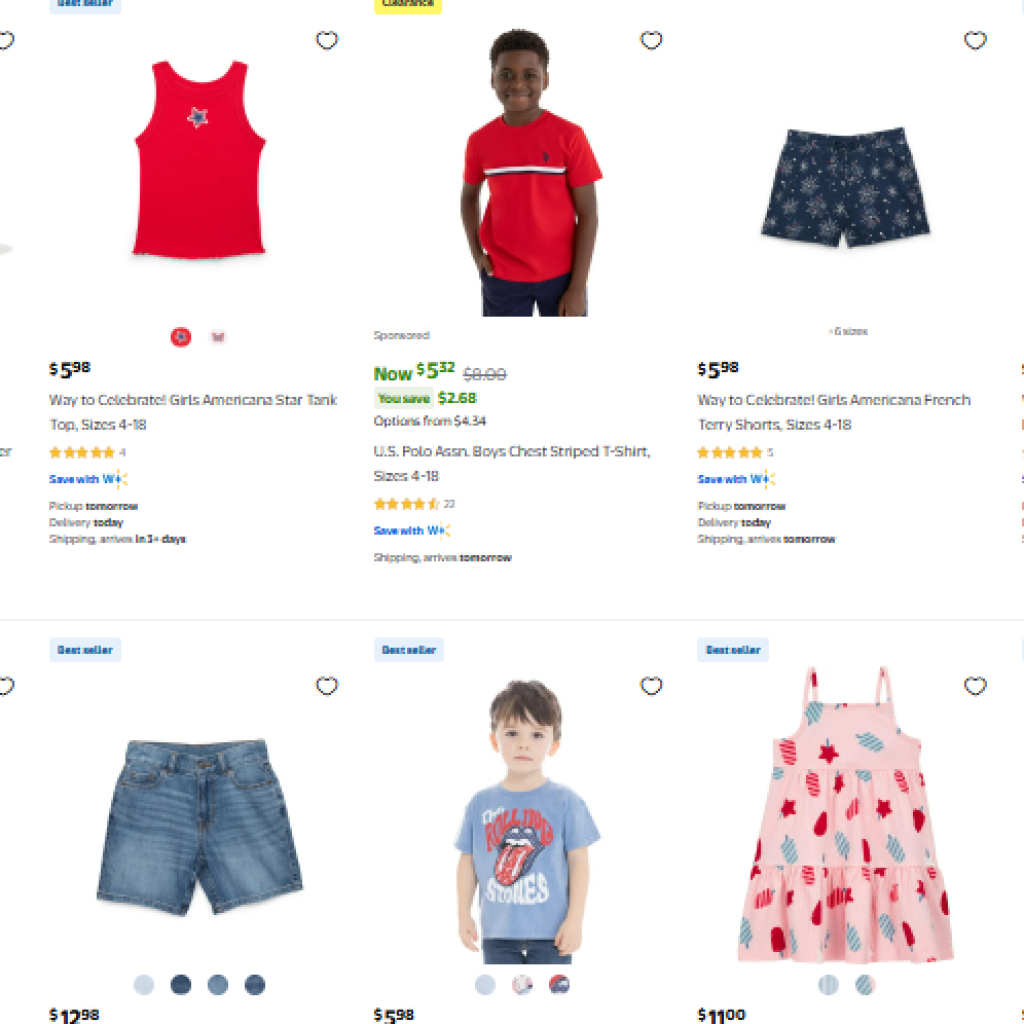Viewport: 1024px width, 1024px height.
Task: Heart the pink popsicle print dress
Action: coord(975,686)
